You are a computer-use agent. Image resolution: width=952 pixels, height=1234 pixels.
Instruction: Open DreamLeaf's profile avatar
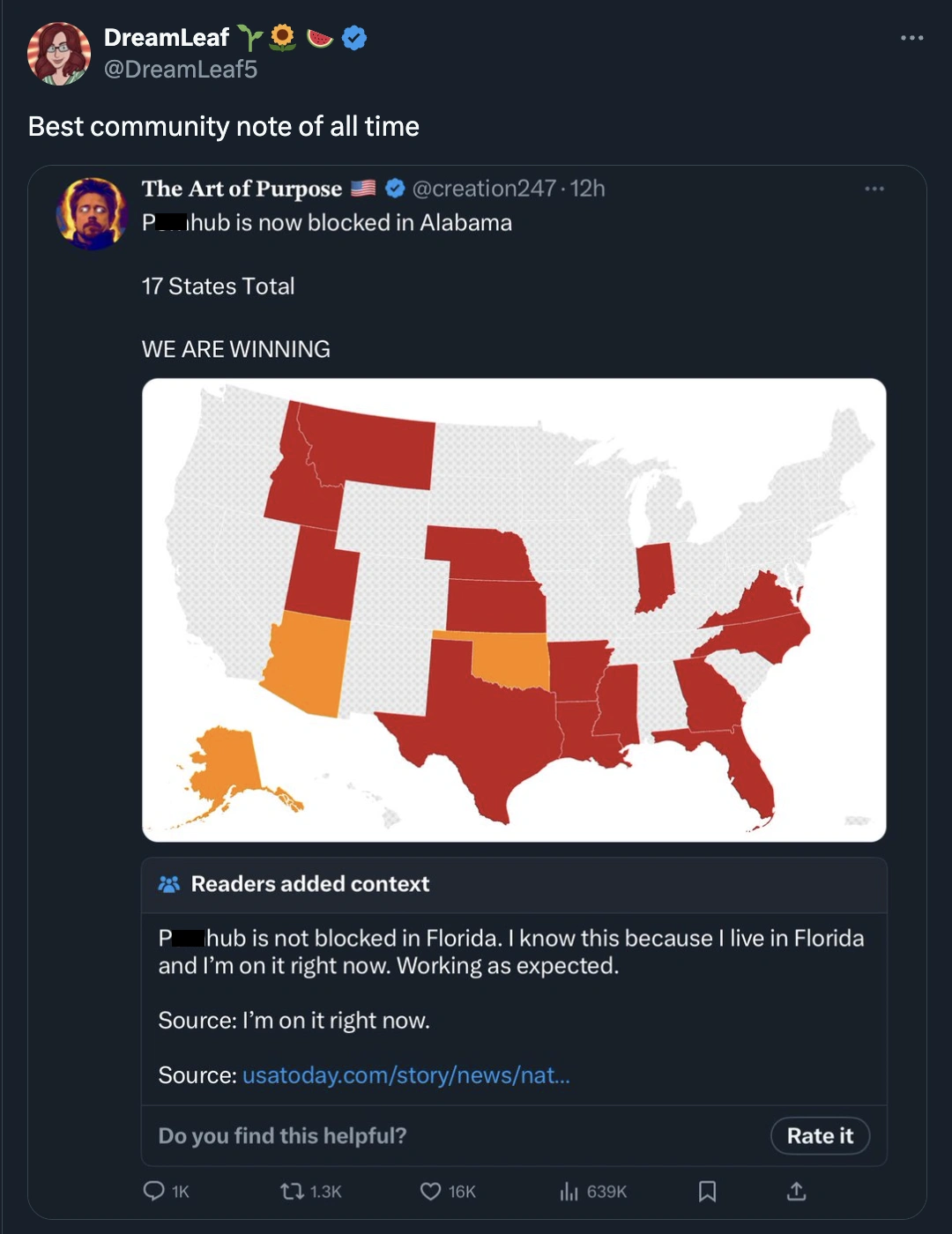[59, 54]
